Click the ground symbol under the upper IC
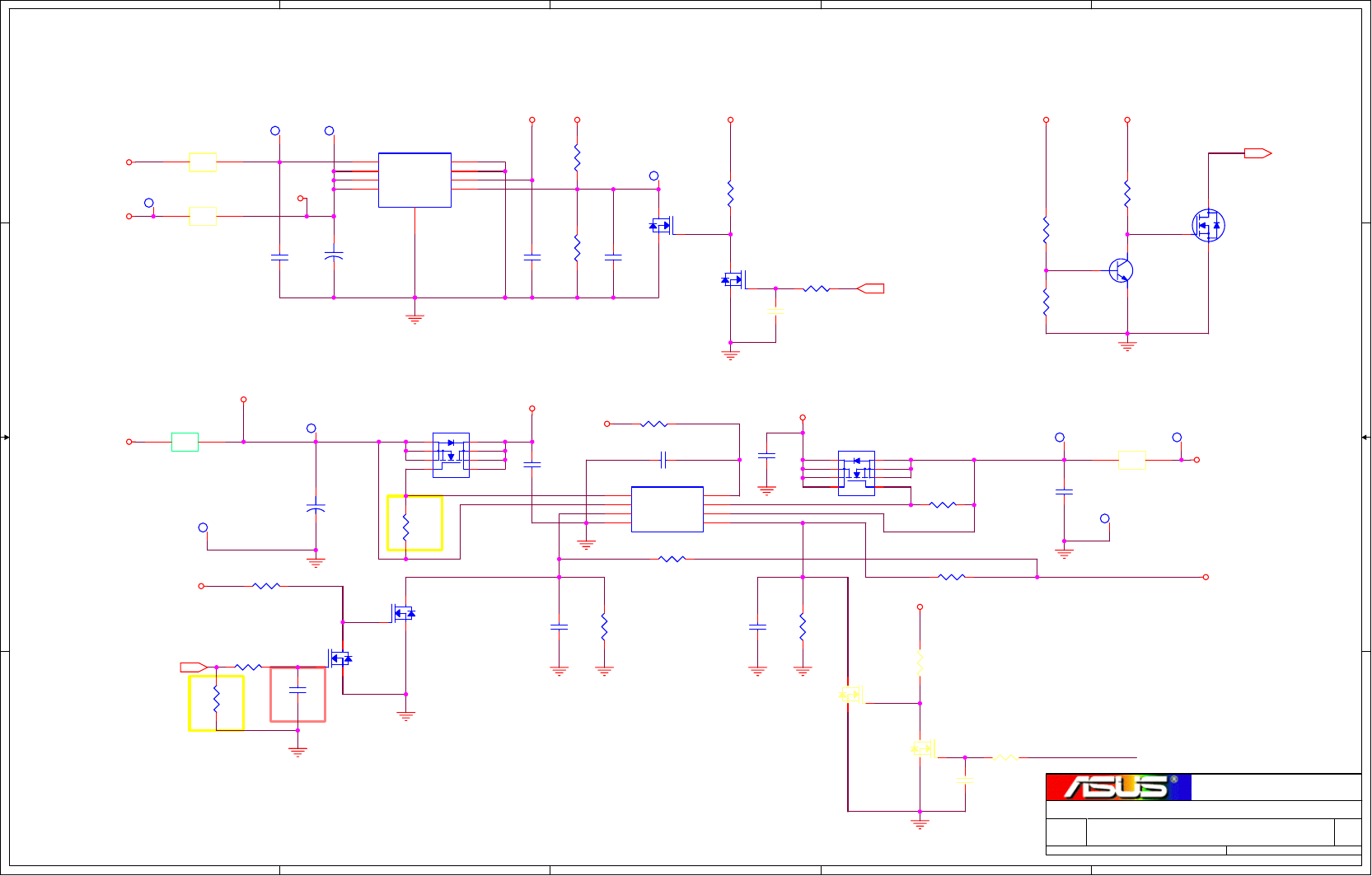 click(414, 318)
